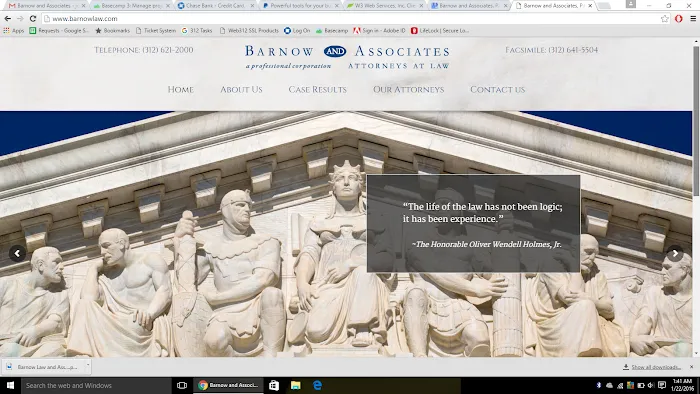This screenshot has height=394, width=700.
Task: Open the downloaded Barnow Law file
Action: 42,367
